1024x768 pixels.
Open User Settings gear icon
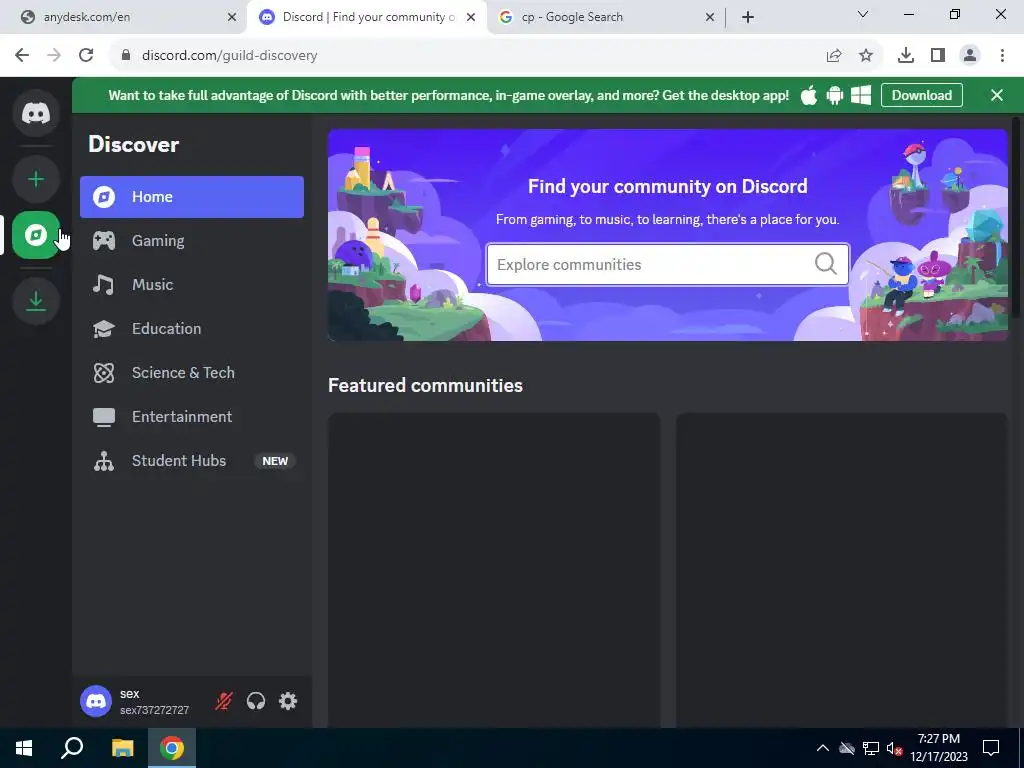[288, 701]
